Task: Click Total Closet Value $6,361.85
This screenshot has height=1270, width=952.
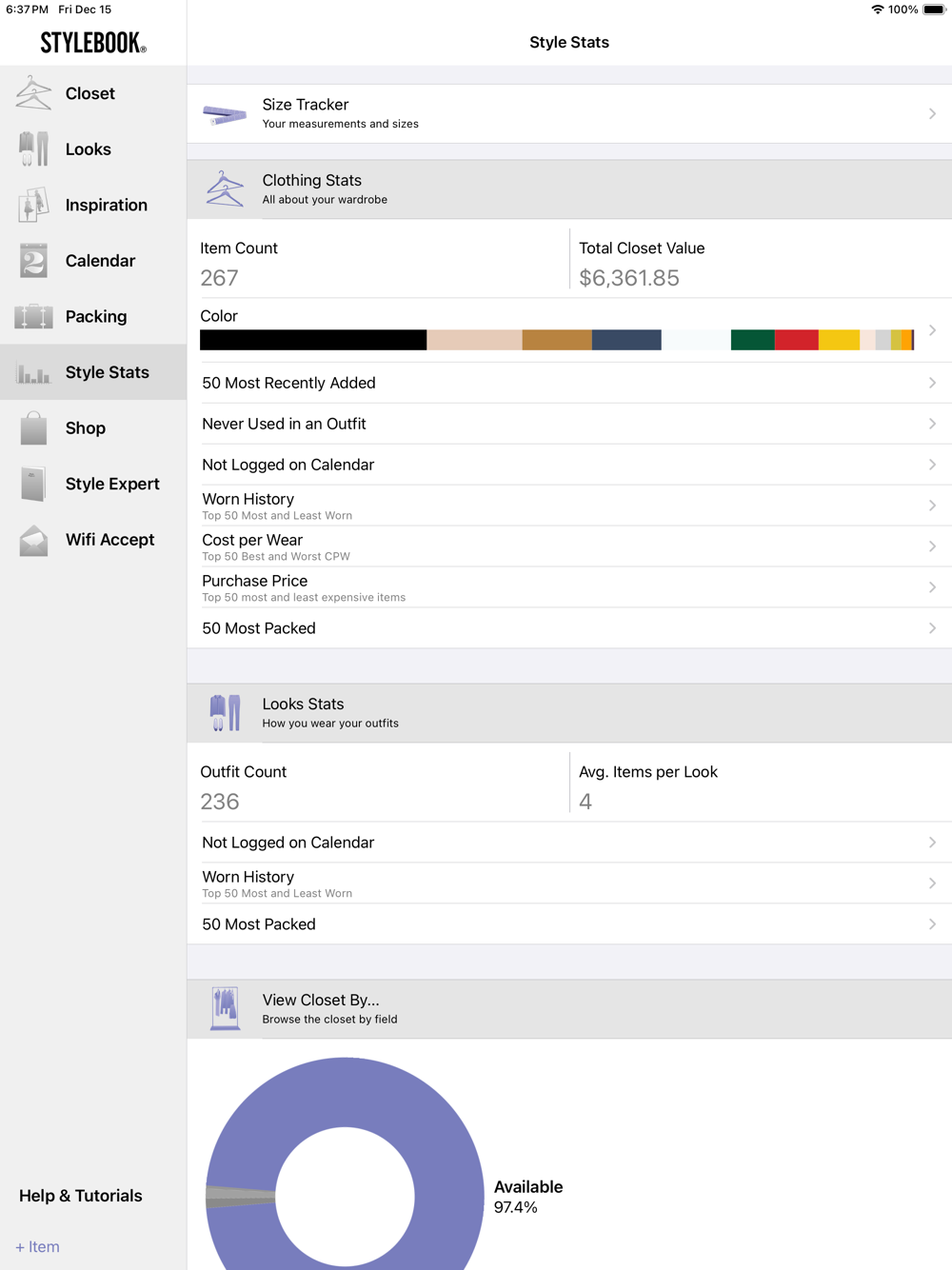Action: click(x=629, y=278)
